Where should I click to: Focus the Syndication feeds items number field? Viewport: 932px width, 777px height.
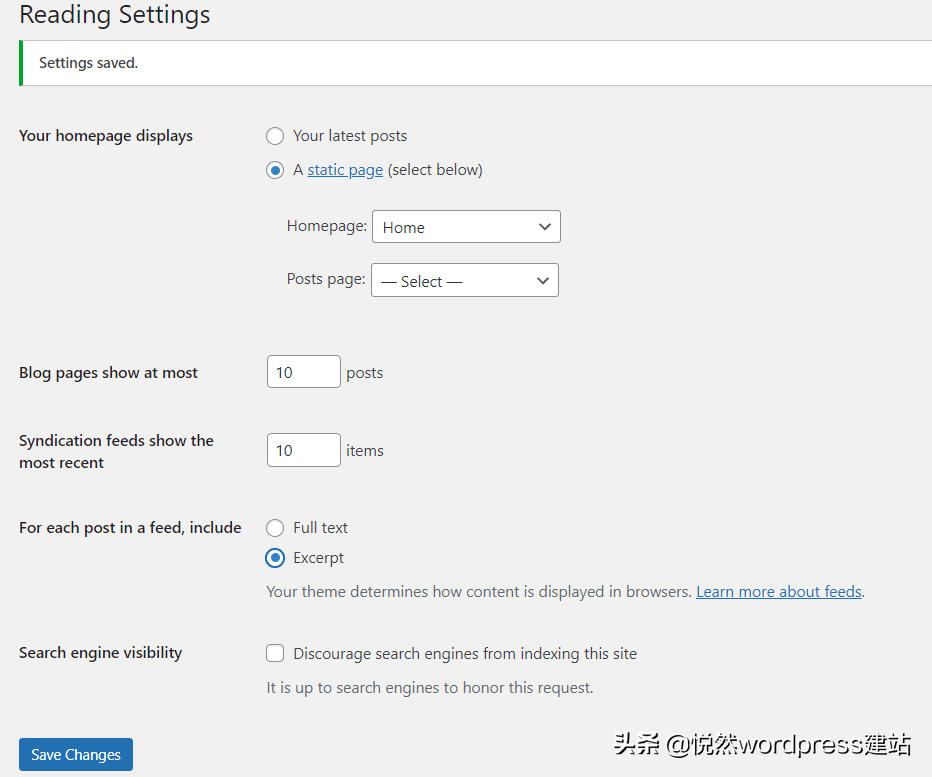304,450
